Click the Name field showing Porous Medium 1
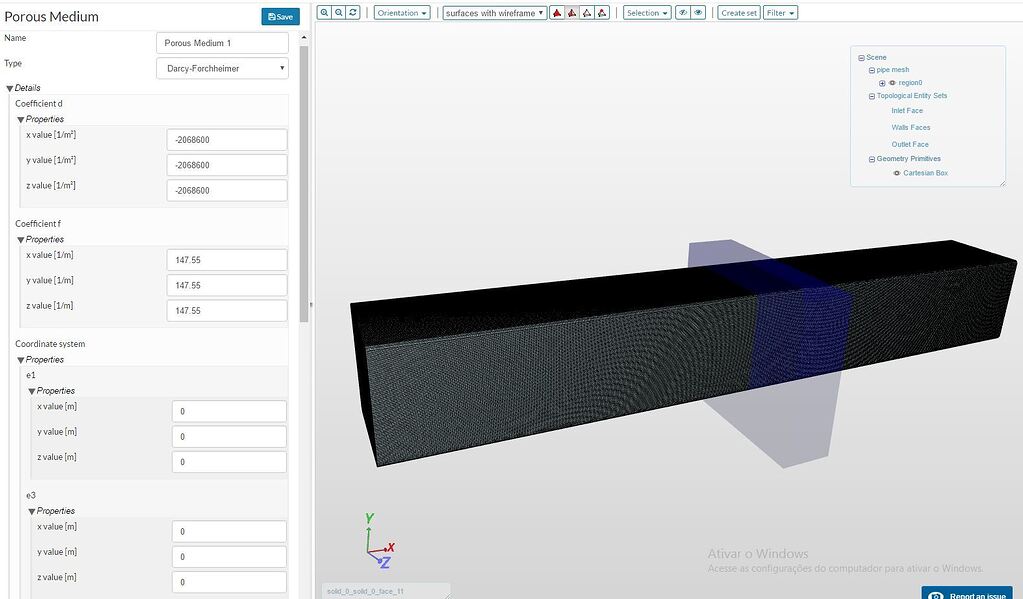This screenshot has height=599, width=1023. coord(220,42)
